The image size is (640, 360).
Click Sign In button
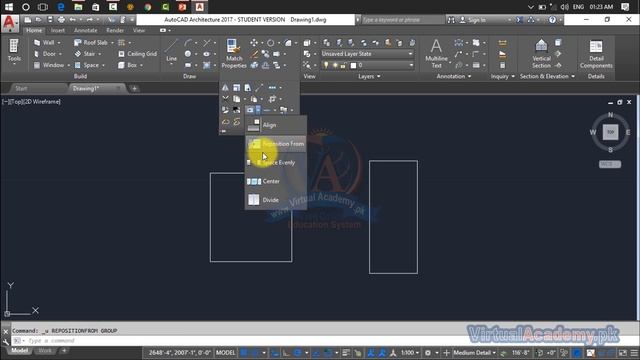[x=473, y=20]
